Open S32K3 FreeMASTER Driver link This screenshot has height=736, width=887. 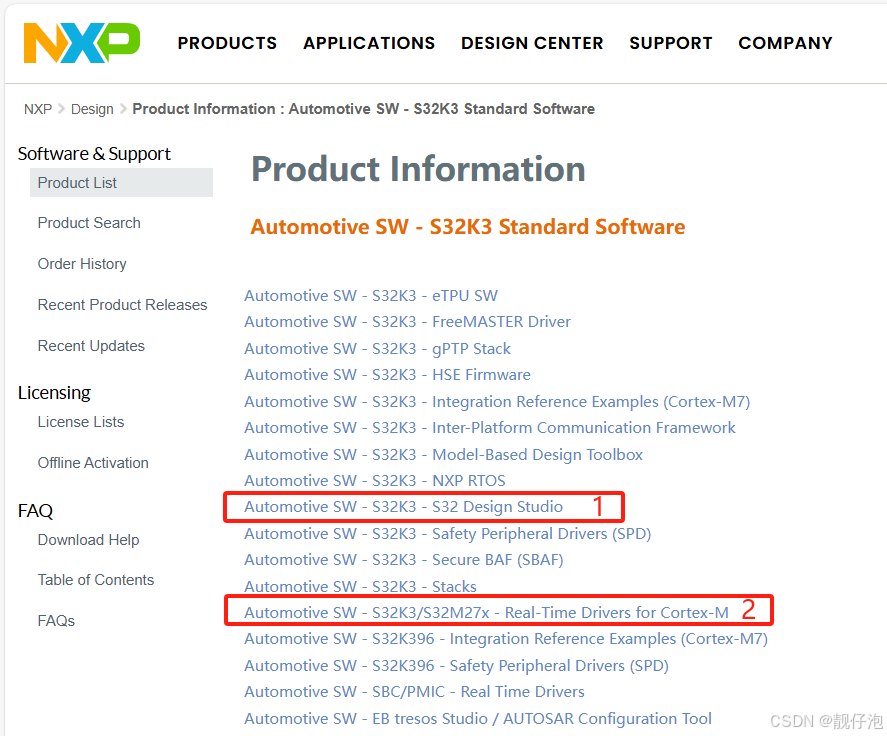coord(407,321)
